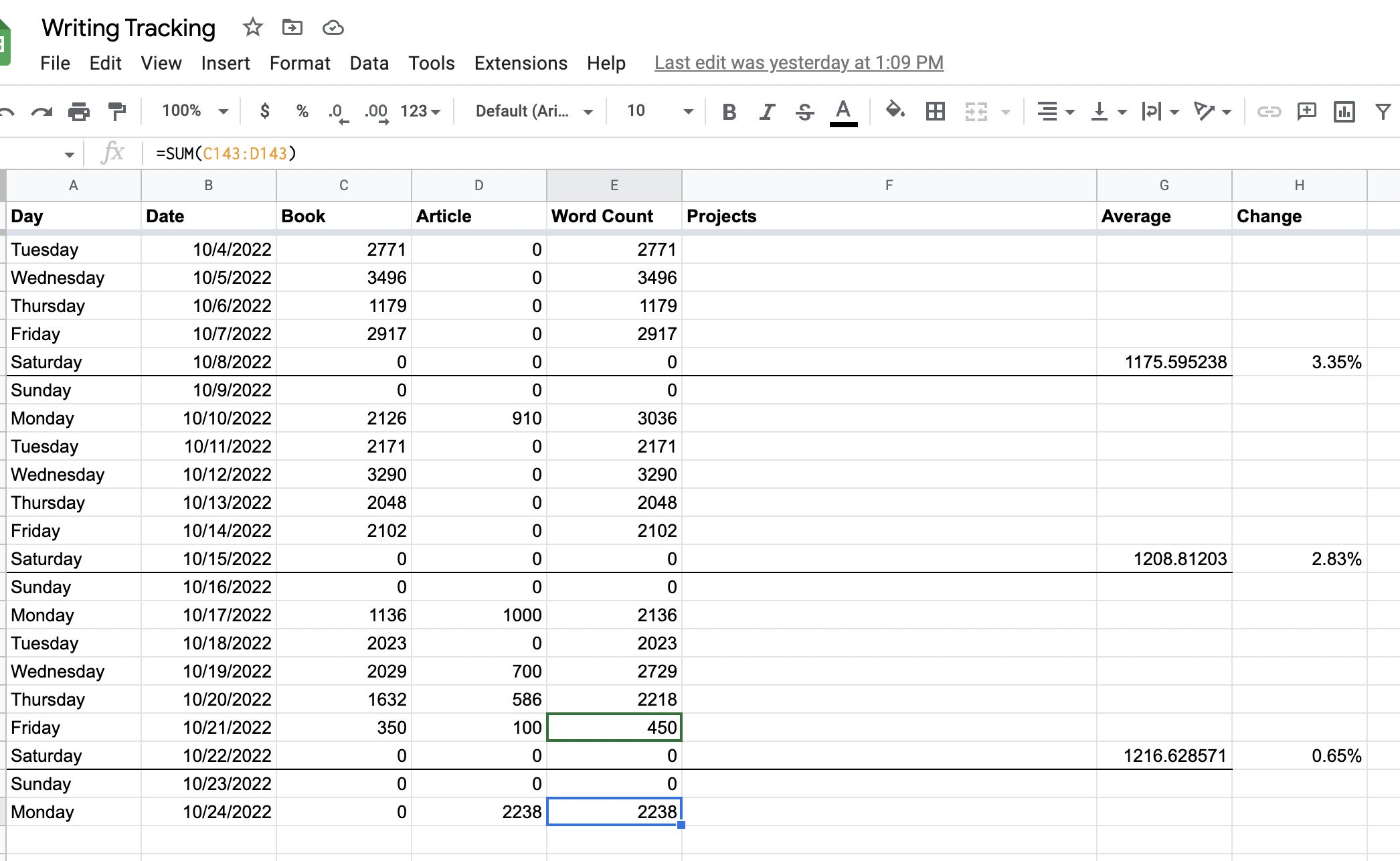Print the spreadsheet
The width and height of the screenshot is (1400, 861).
point(79,111)
